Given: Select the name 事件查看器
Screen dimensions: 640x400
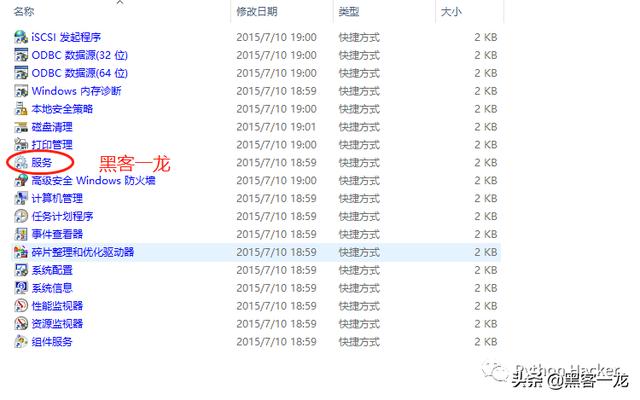Looking at the screenshot, I should 57,234.
